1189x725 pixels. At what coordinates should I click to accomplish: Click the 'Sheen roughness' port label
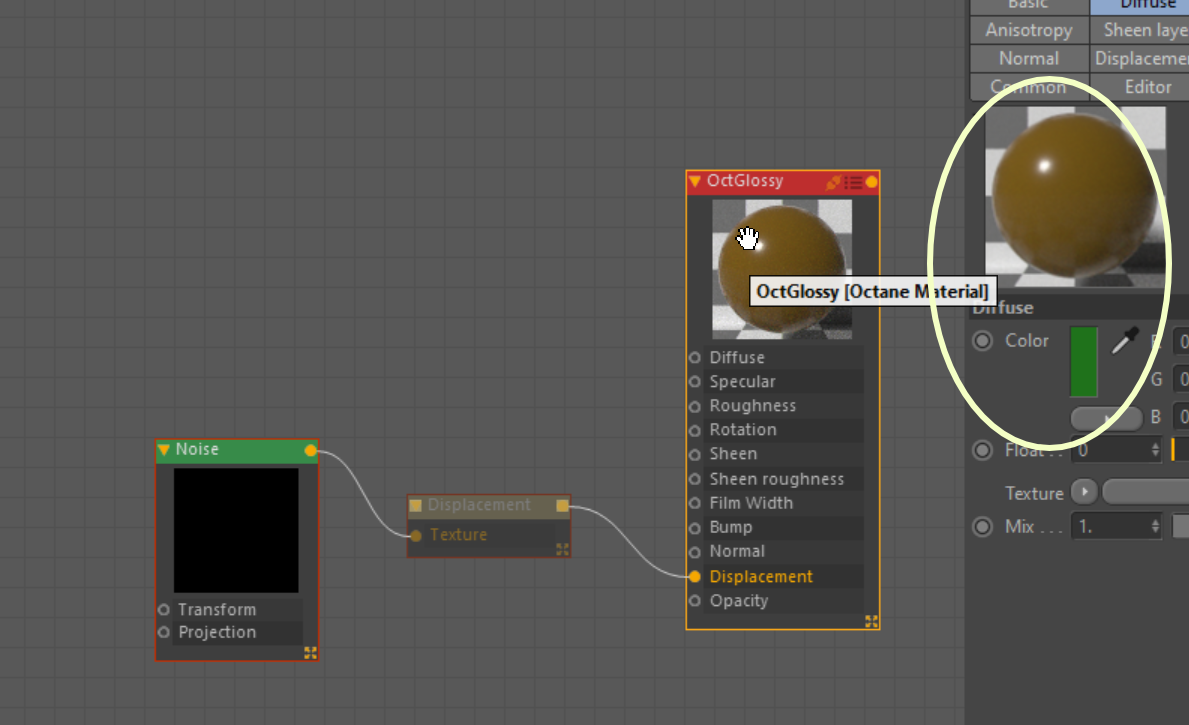click(x=776, y=479)
